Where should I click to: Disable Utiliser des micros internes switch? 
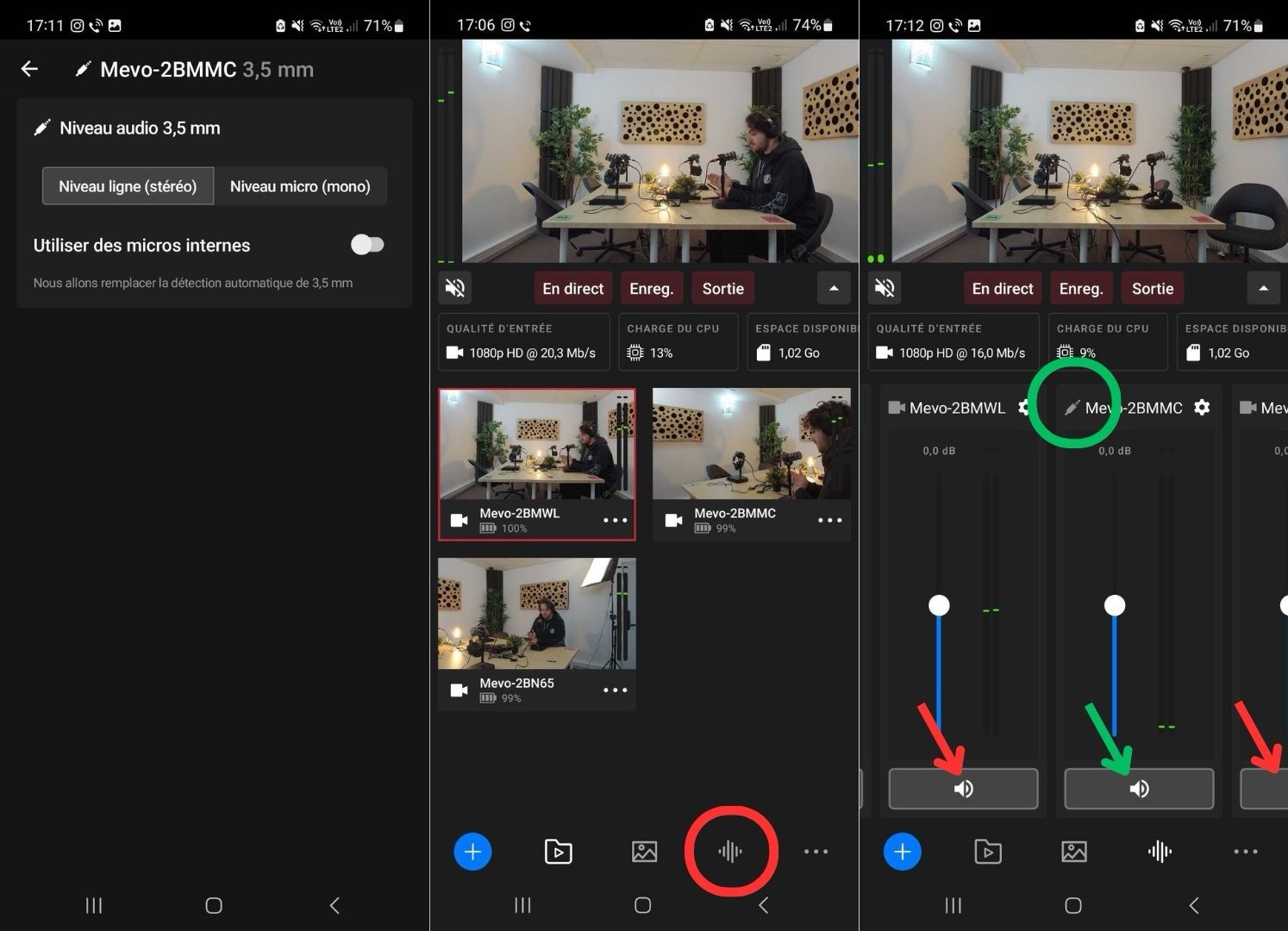[x=368, y=245]
